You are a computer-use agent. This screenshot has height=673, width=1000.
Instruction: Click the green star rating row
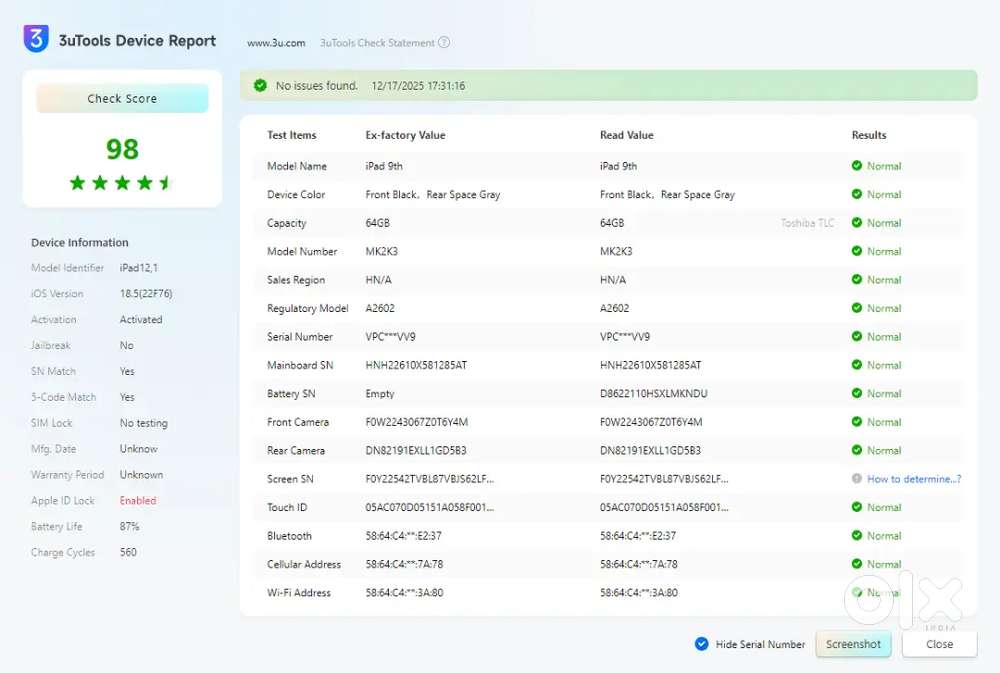click(x=122, y=183)
